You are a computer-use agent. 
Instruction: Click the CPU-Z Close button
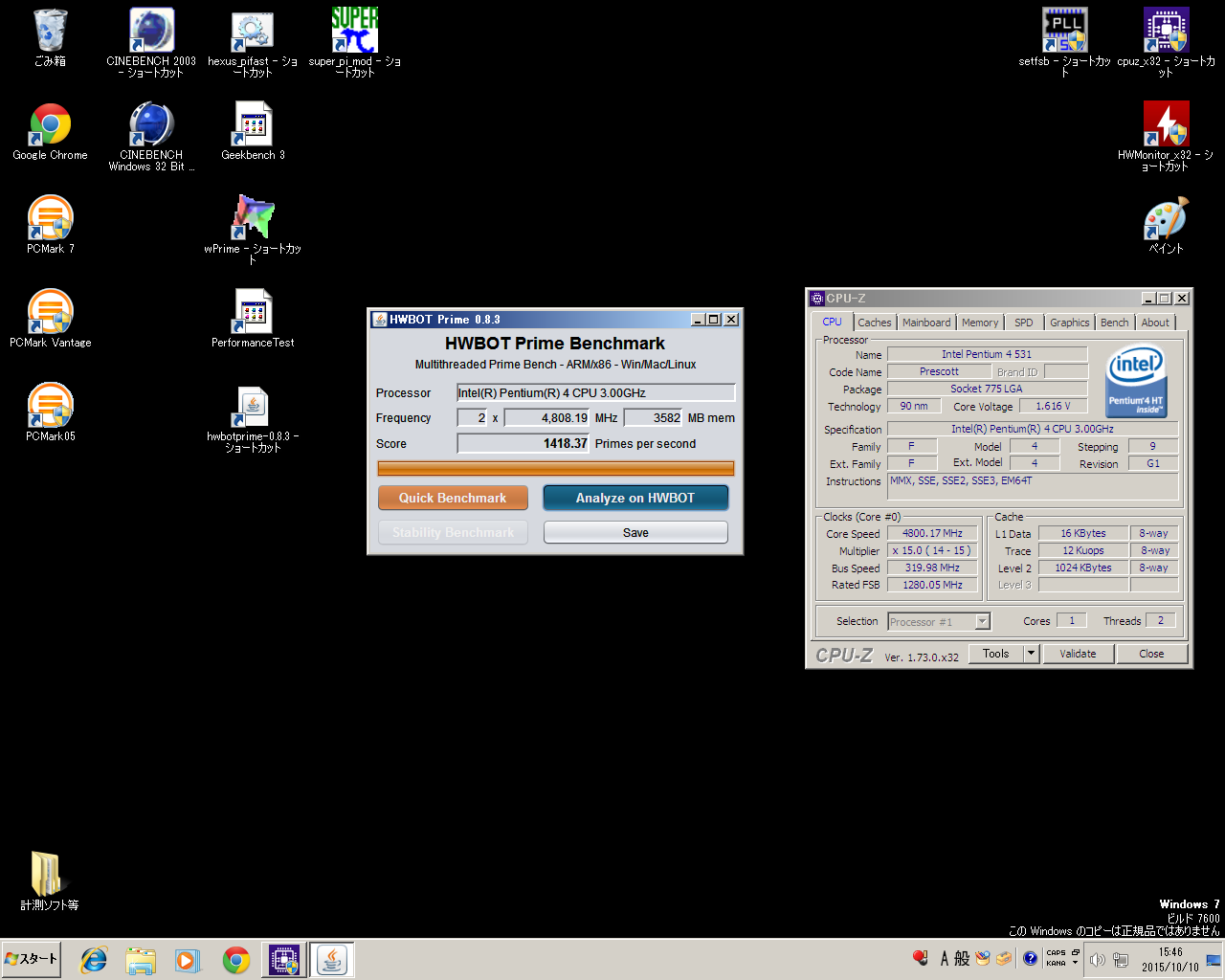(1151, 654)
